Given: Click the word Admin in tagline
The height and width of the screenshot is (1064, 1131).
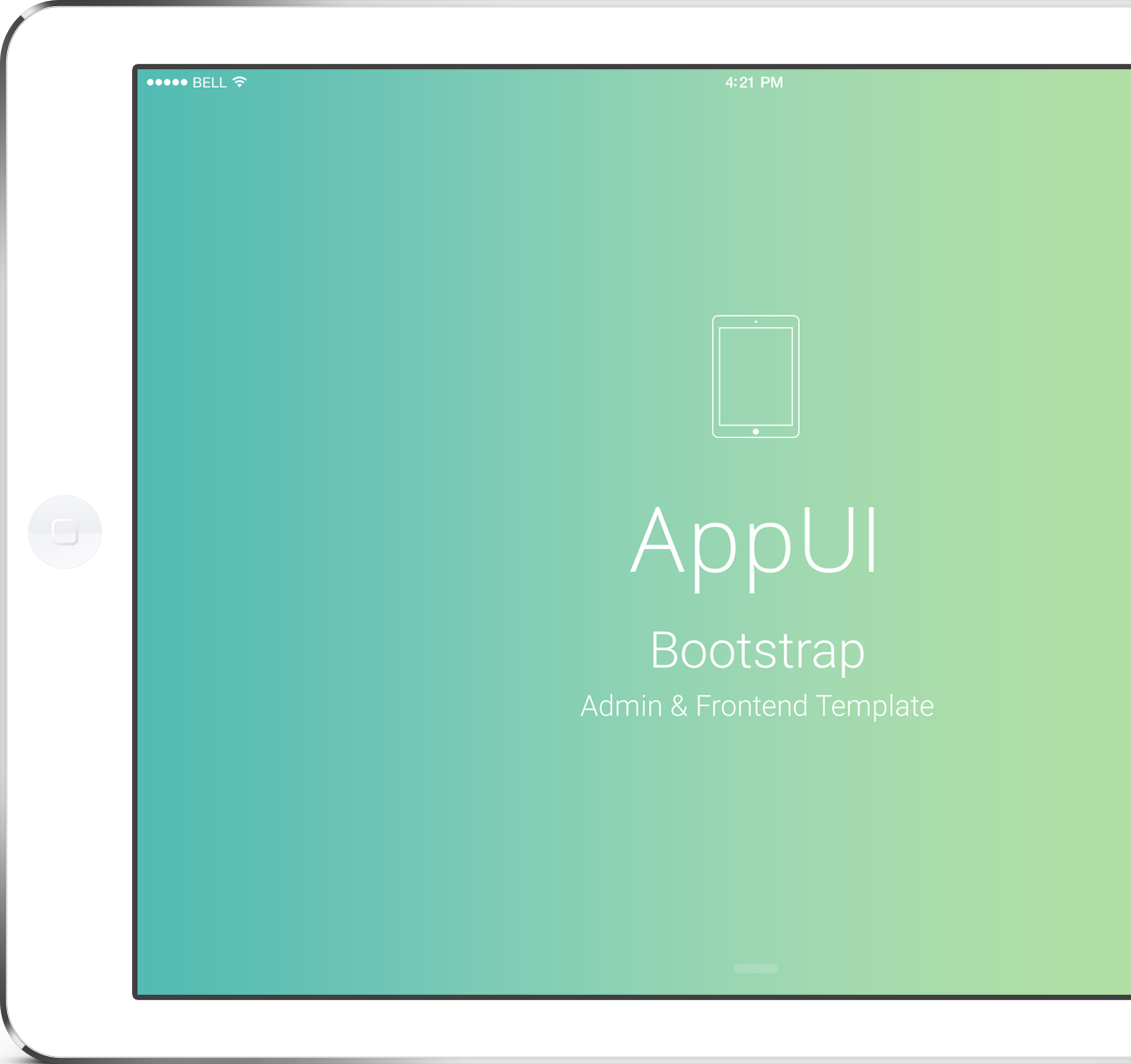Looking at the screenshot, I should (x=621, y=706).
